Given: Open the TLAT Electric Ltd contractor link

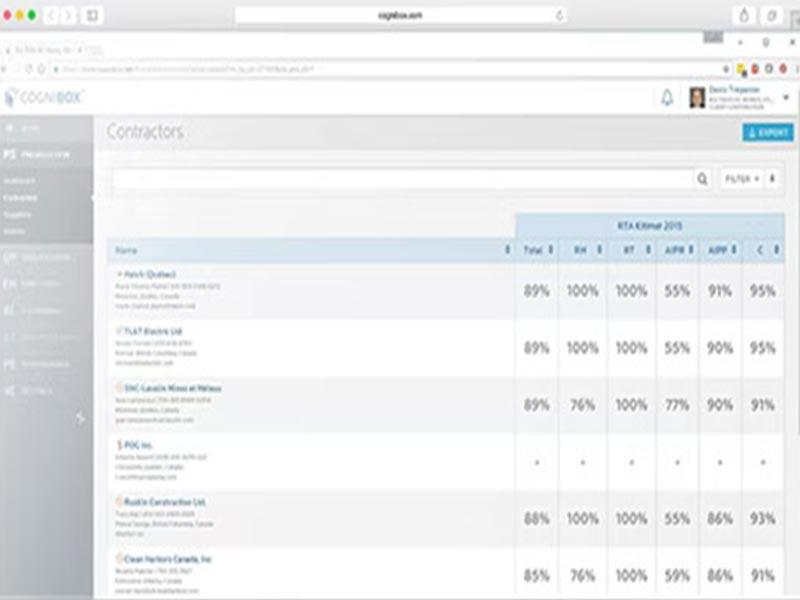Looking at the screenshot, I should tap(153, 332).
